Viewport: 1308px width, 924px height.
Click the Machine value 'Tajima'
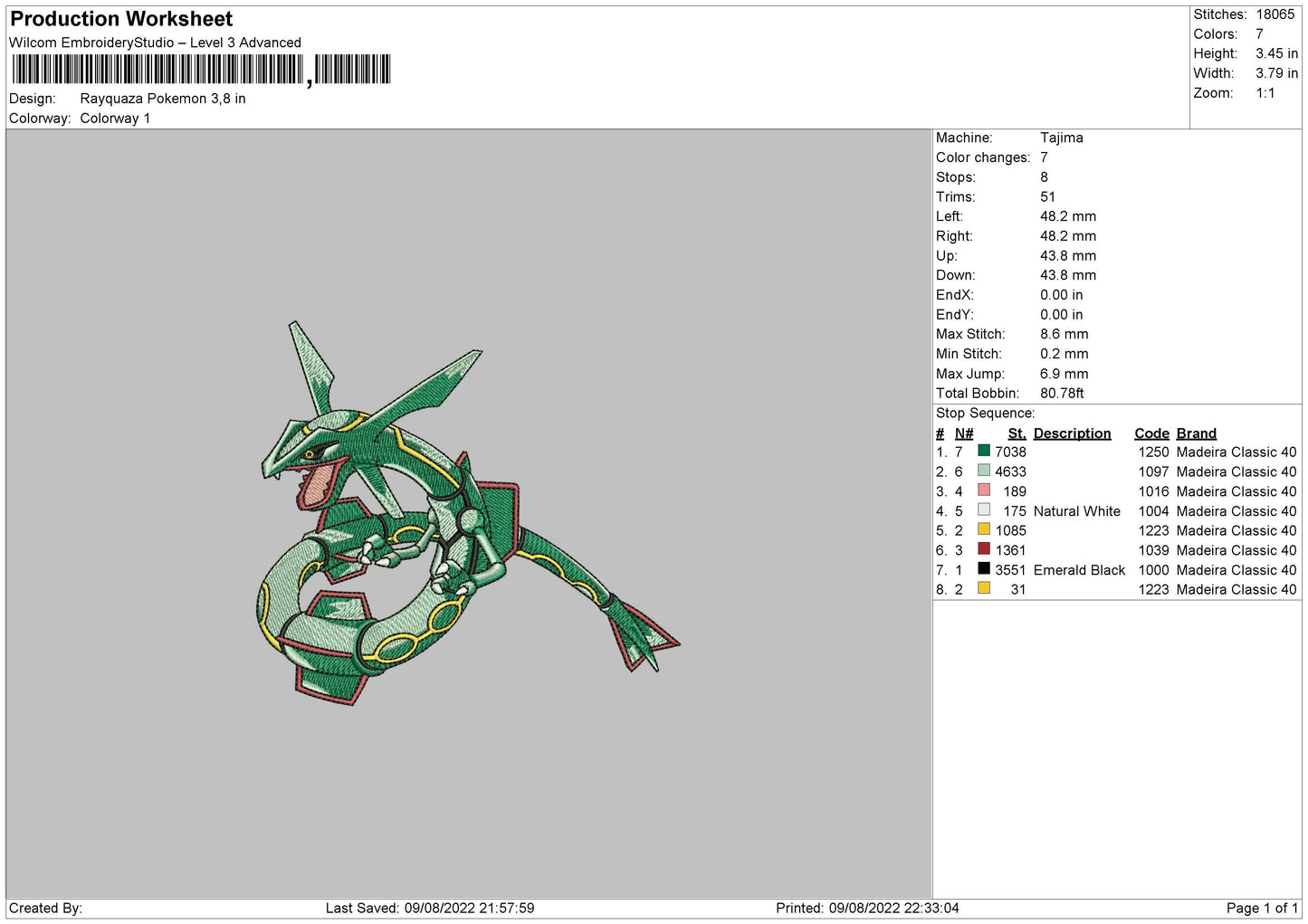(x=1061, y=138)
